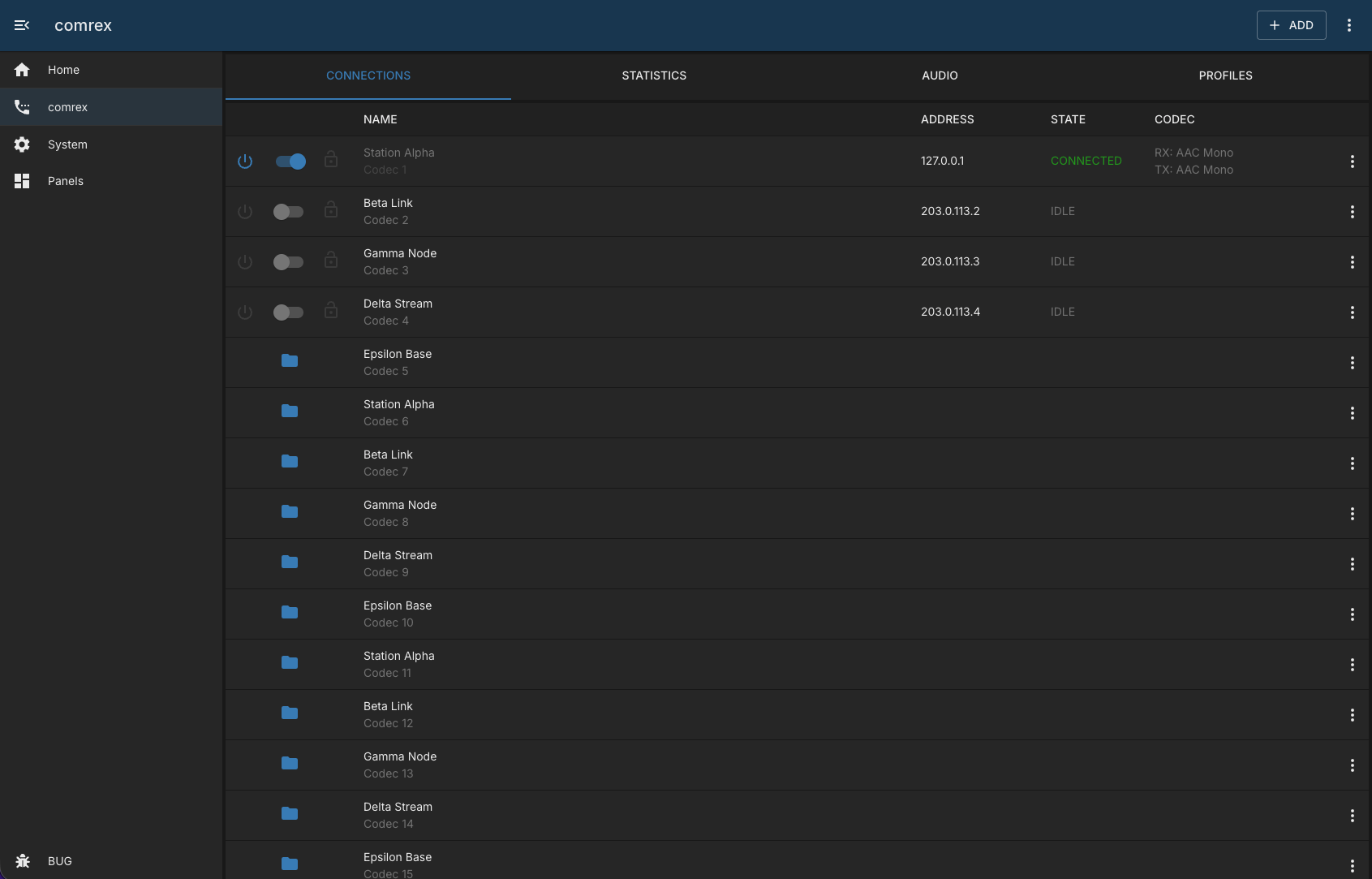Screen dimensions: 1372x879
Task: Click the folder icon for Codec 7
Action: pos(290,461)
